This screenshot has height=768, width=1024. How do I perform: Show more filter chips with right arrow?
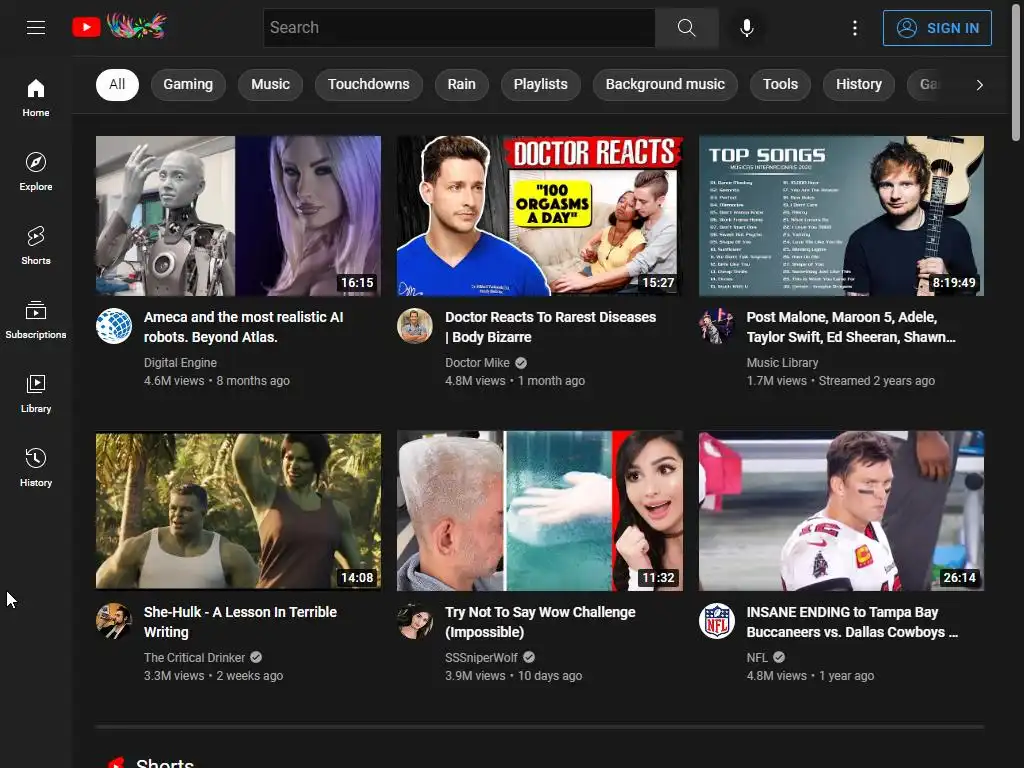point(979,85)
